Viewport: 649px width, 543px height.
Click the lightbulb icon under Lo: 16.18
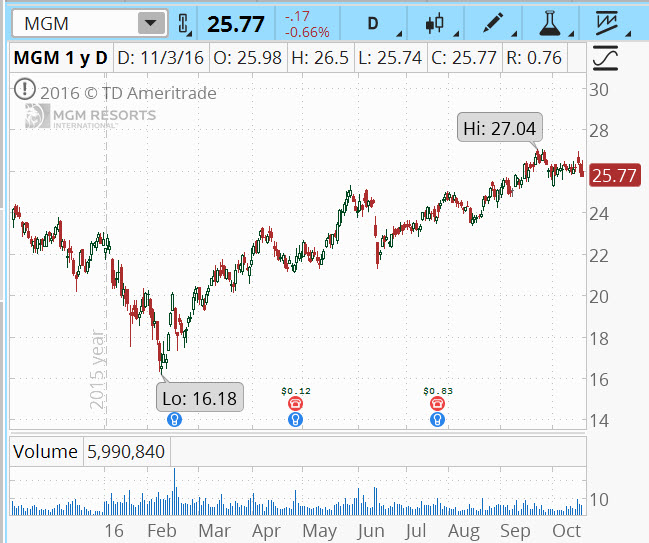[x=174, y=419]
